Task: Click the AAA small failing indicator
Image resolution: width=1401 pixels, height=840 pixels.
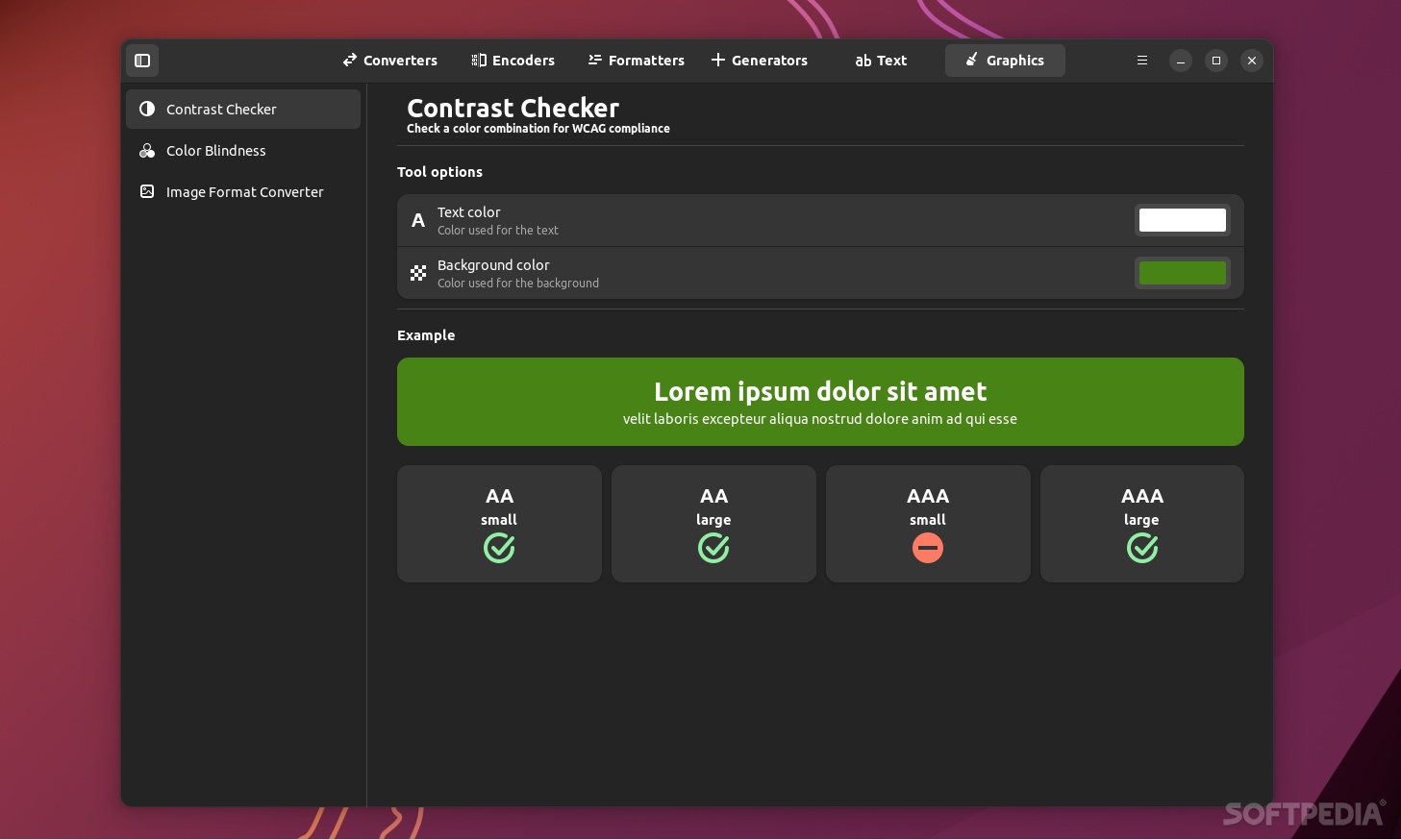Action: (x=928, y=548)
